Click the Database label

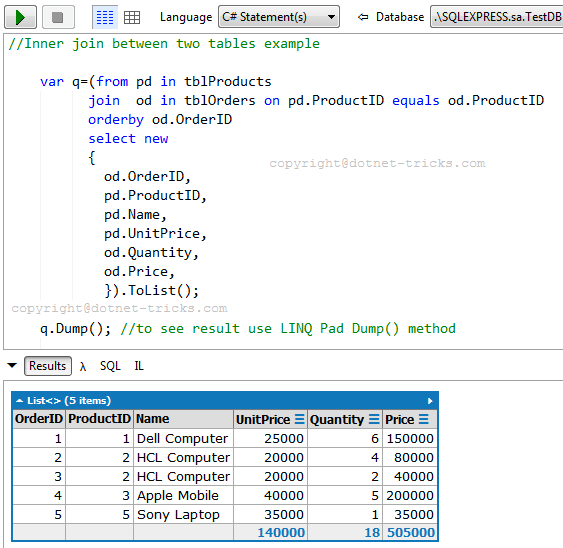(x=400, y=17)
